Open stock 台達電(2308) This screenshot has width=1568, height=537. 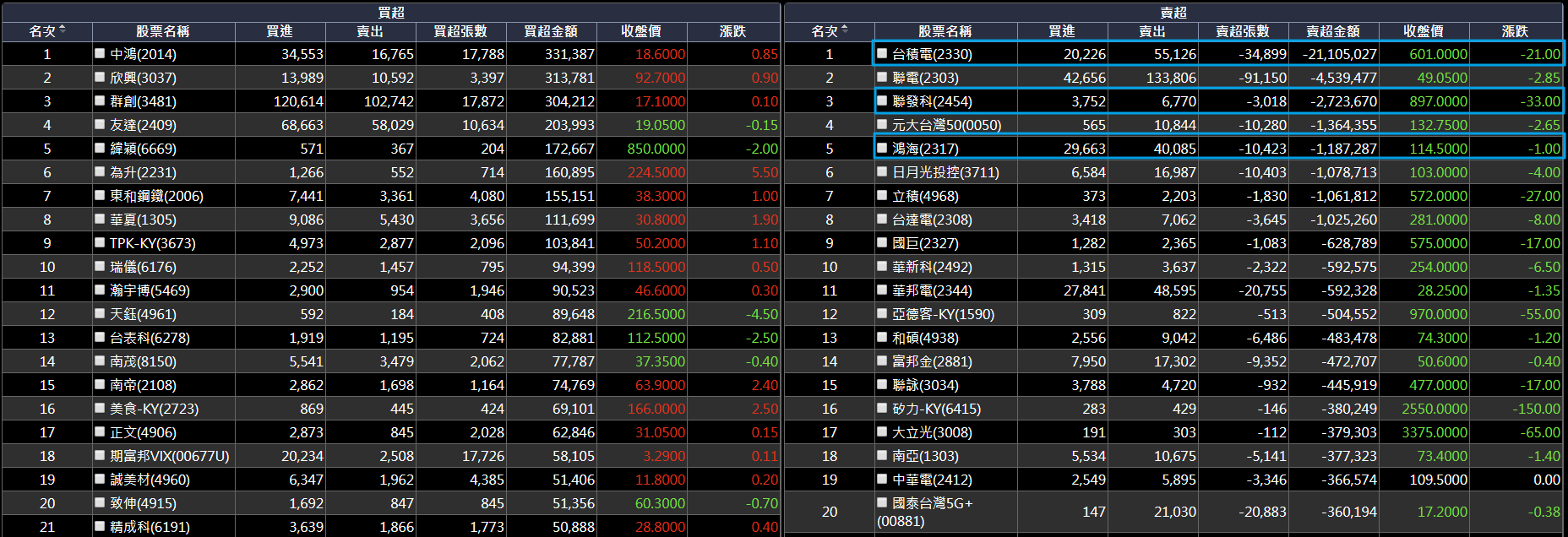point(932,220)
